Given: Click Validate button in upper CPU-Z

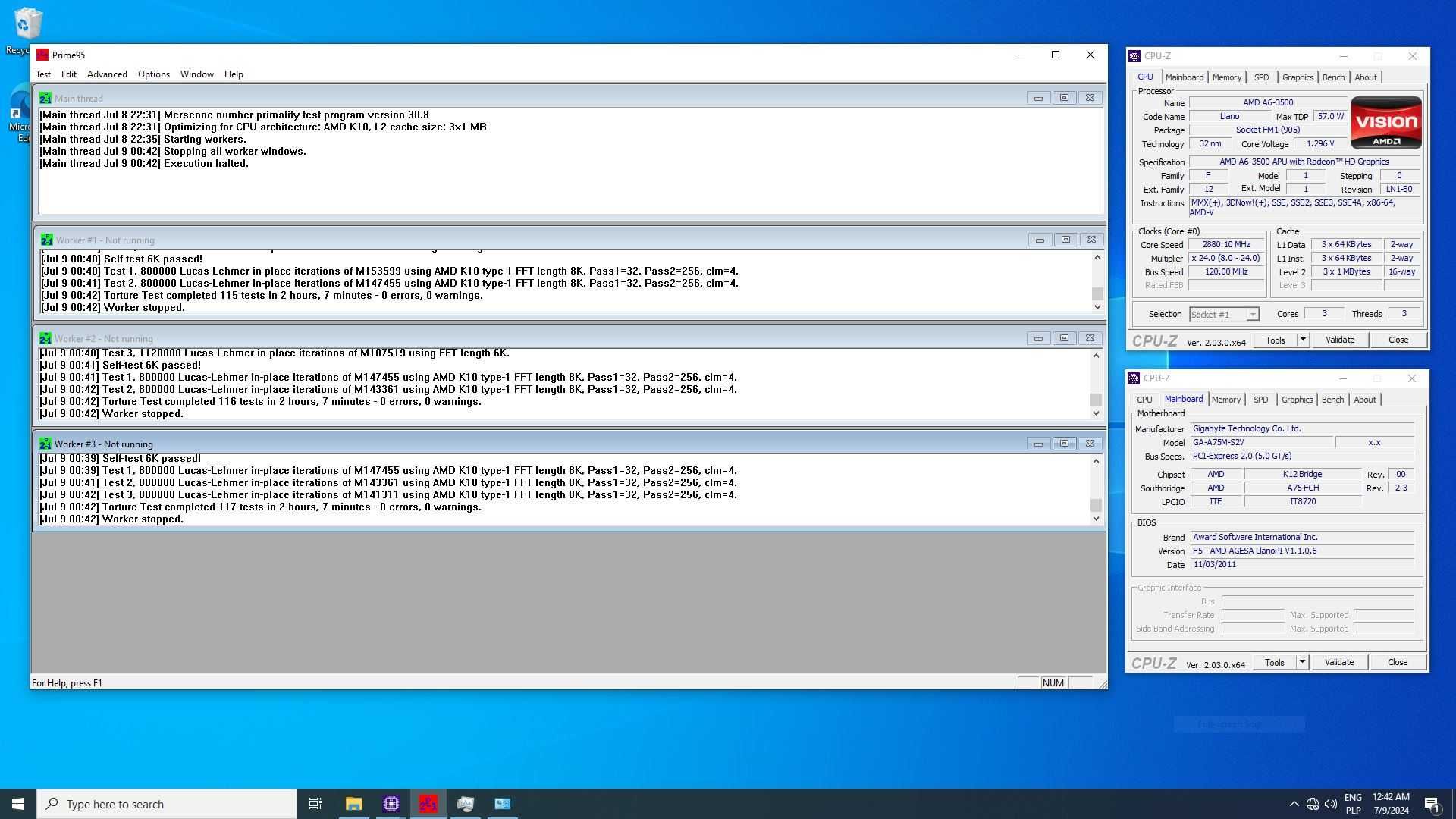Looking at the screenshot, I should pyautogui.click(x=1340, y=340).
